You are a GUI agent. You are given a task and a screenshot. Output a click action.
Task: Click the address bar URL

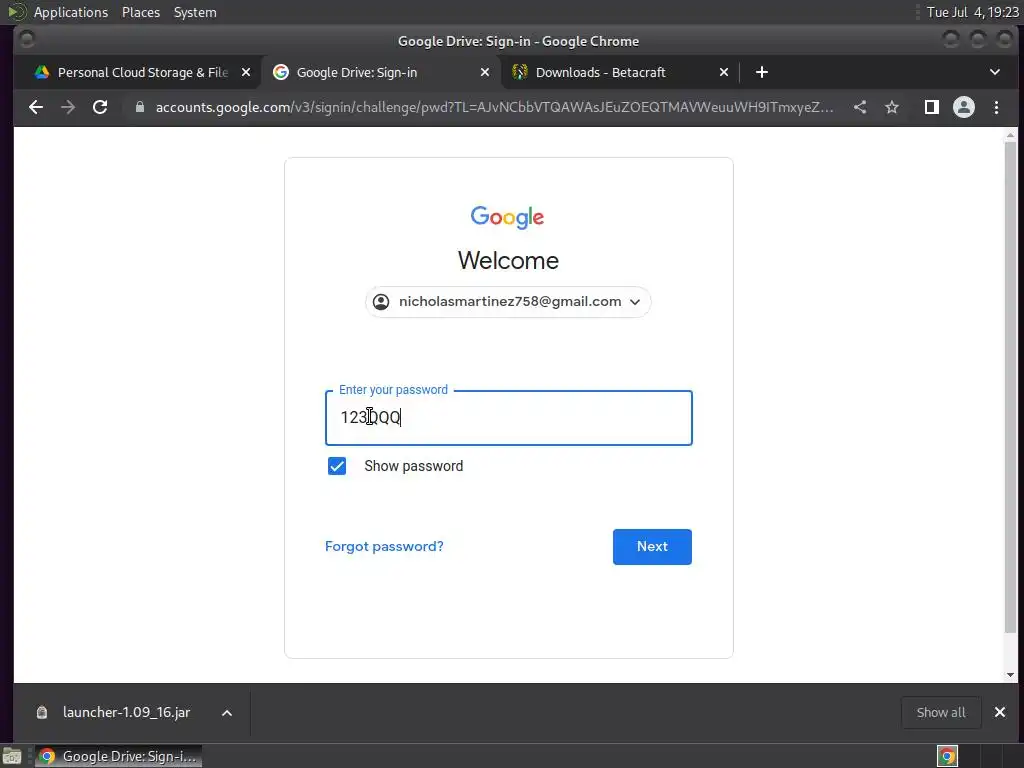[494, 107]
